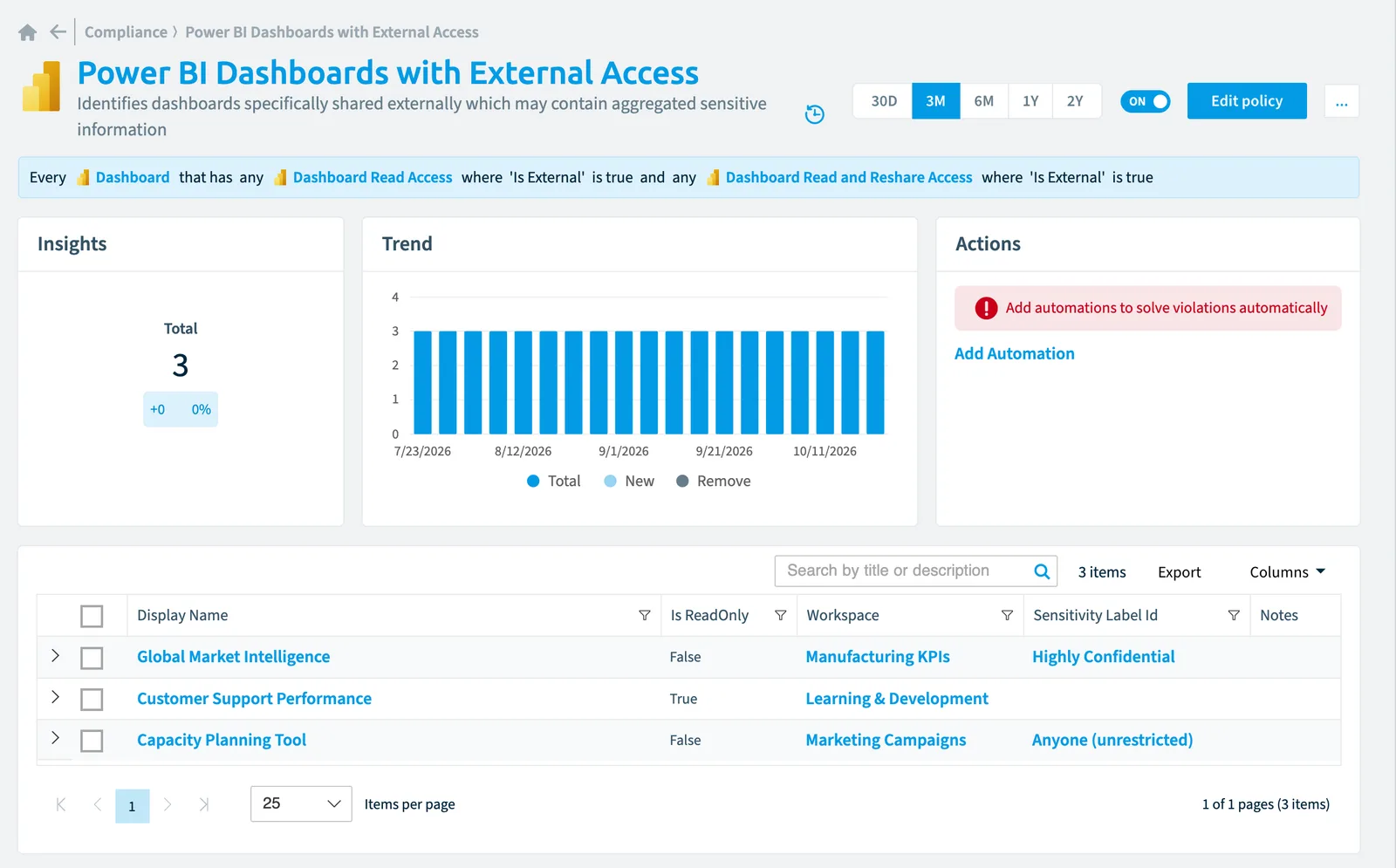Toggle the Total legend marker

point(533,482)
